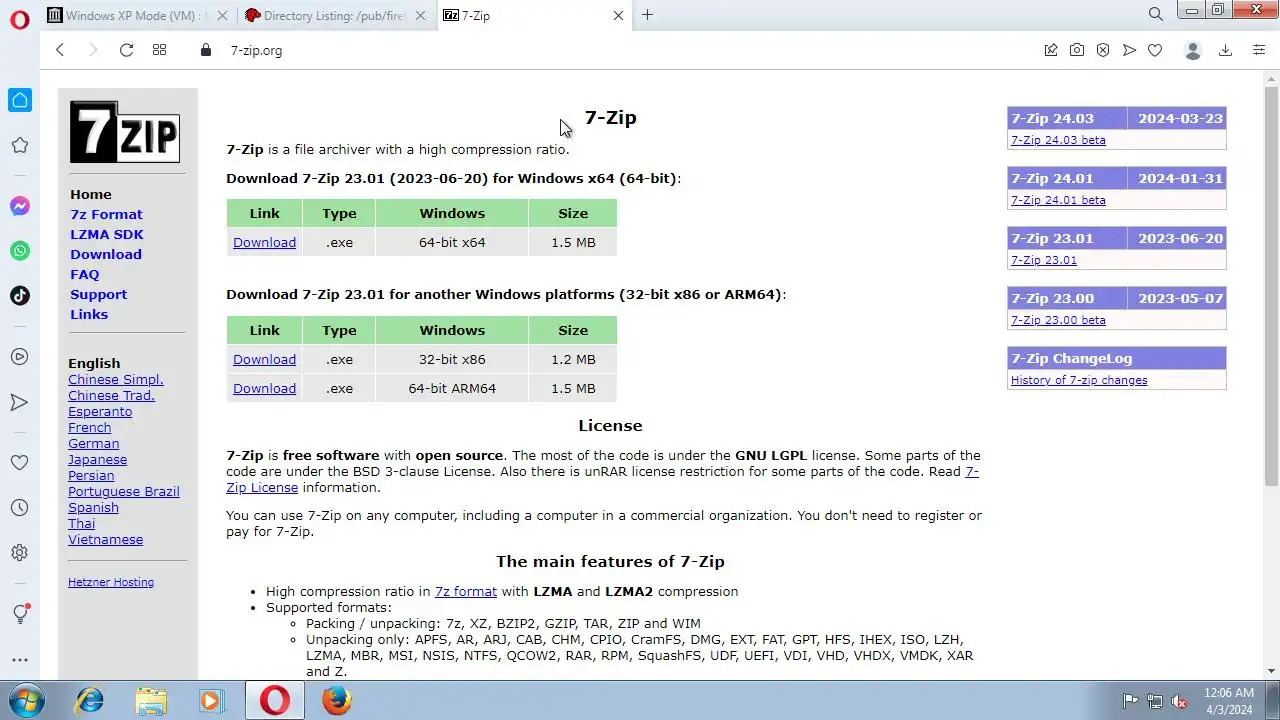Open the snapshot camera tool
1280x720 pixels.
tap(1077, 50)
